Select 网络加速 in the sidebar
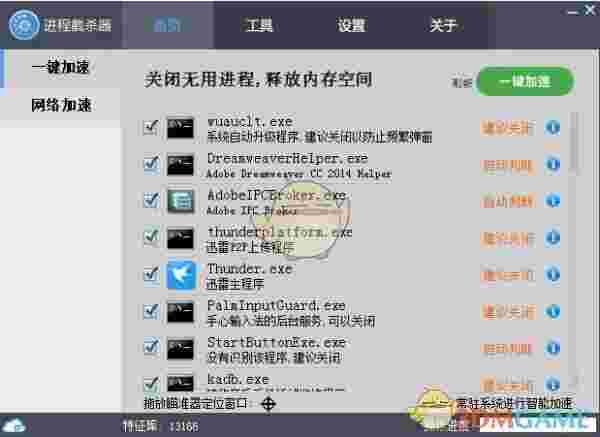Image resolution: width=600 pixels, height=437 pixels. pyautogui.click(x=61, y=105)
